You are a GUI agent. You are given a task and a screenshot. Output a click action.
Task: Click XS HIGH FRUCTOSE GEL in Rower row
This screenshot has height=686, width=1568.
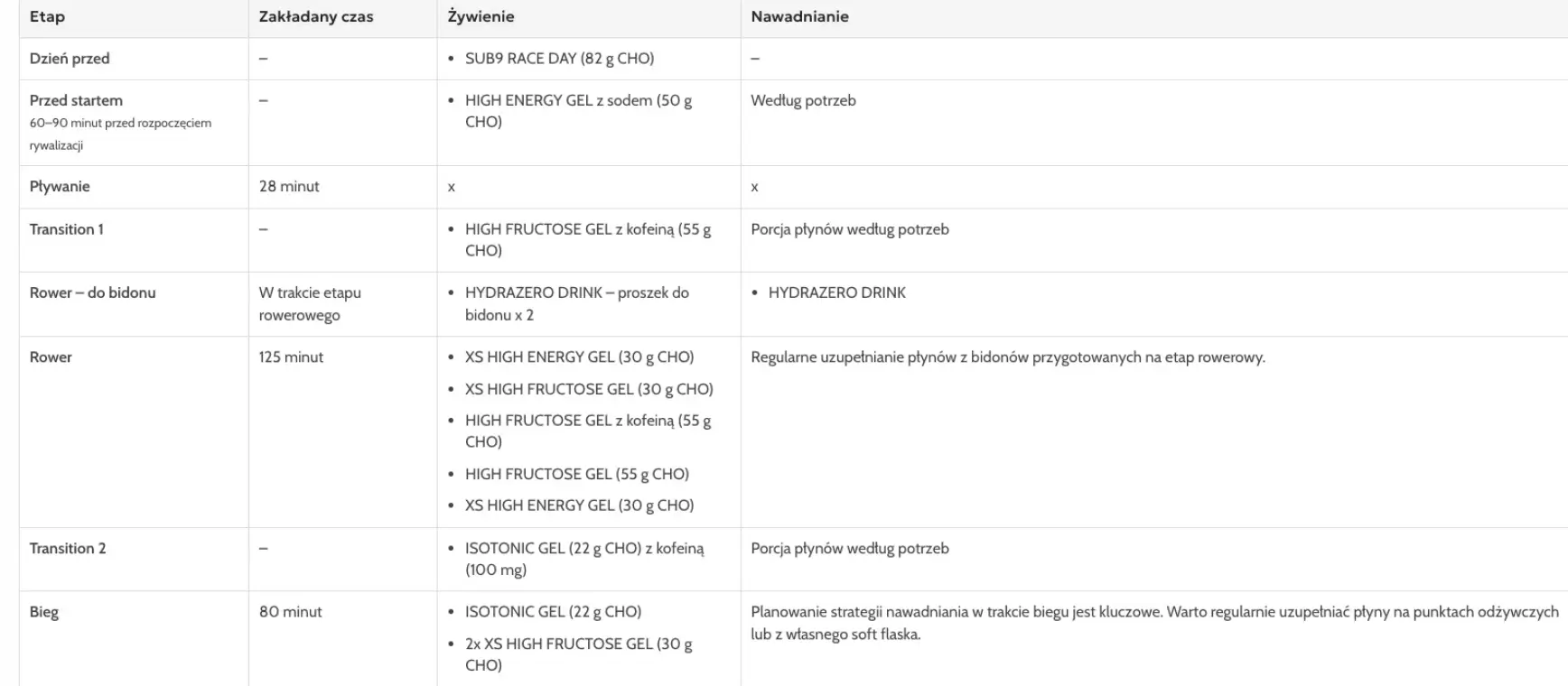pyautogui.click(x=589, y=389)
